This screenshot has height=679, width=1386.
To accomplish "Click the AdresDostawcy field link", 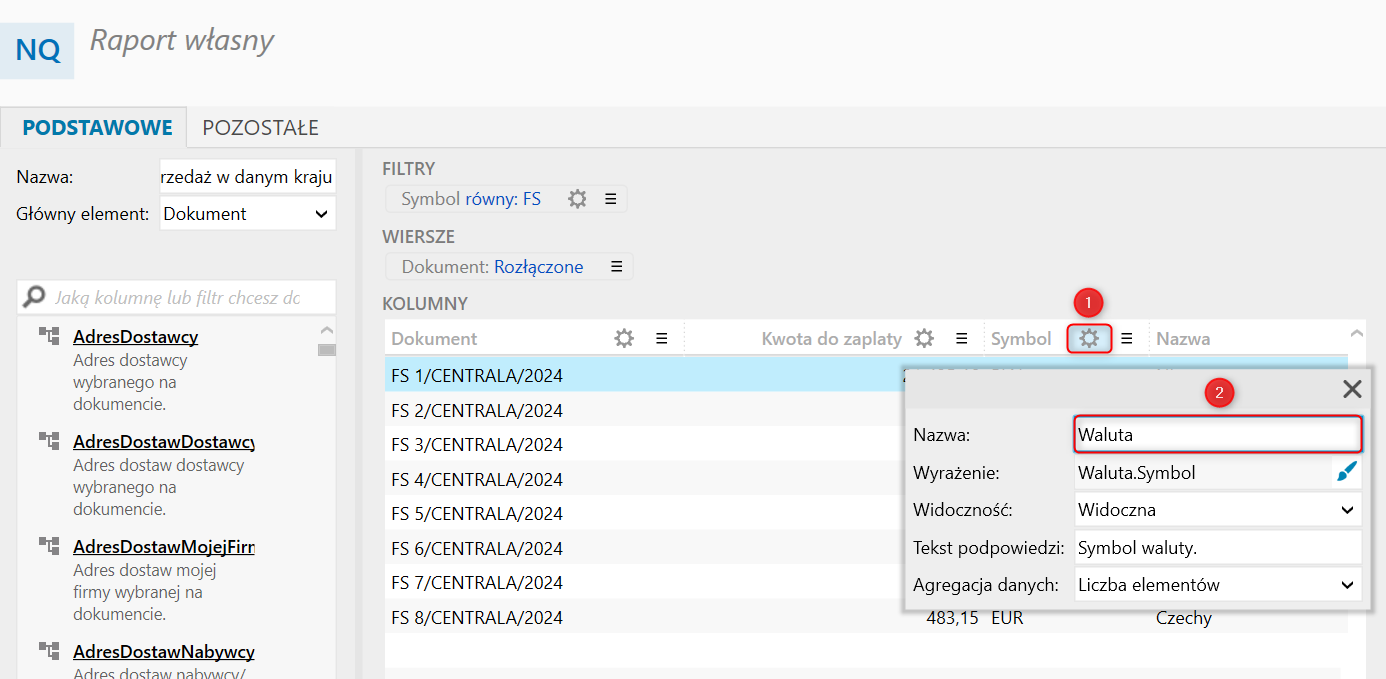I will (135, 337).
